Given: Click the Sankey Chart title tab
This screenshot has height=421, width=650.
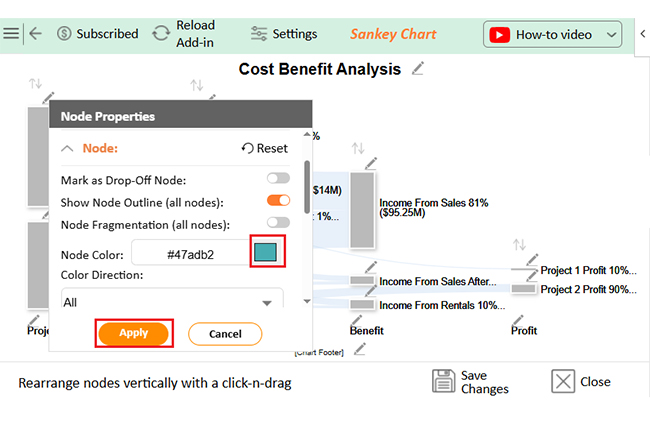Looking at the screenshot, I should click(x=393, y=34).
